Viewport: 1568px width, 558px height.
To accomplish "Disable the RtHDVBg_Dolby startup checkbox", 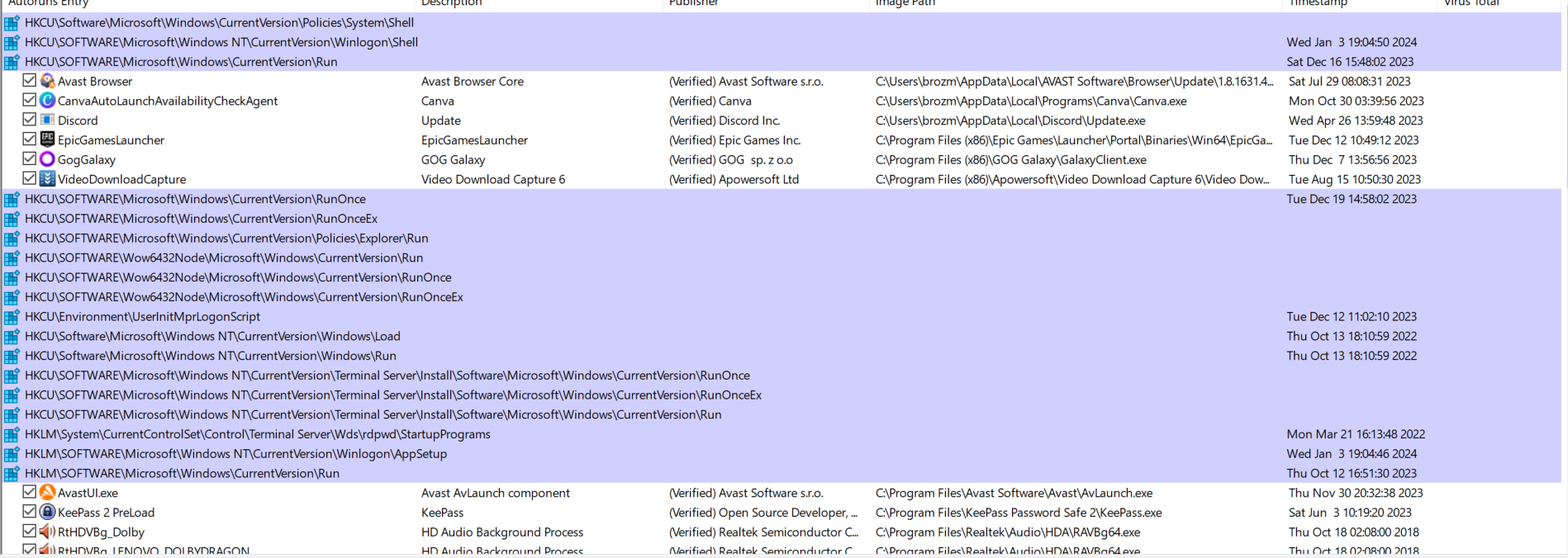I will click(x=29, y=532).
